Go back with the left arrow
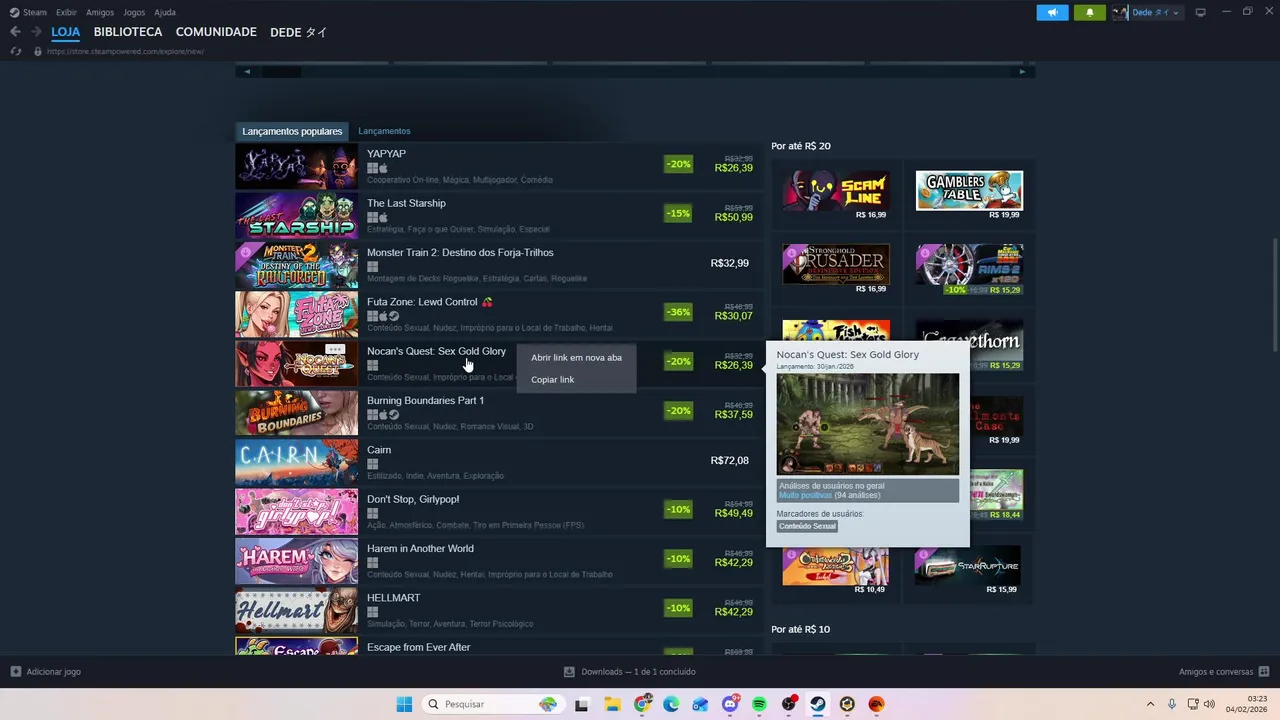This screenshot has height=720, width=1280. (15, 32)
